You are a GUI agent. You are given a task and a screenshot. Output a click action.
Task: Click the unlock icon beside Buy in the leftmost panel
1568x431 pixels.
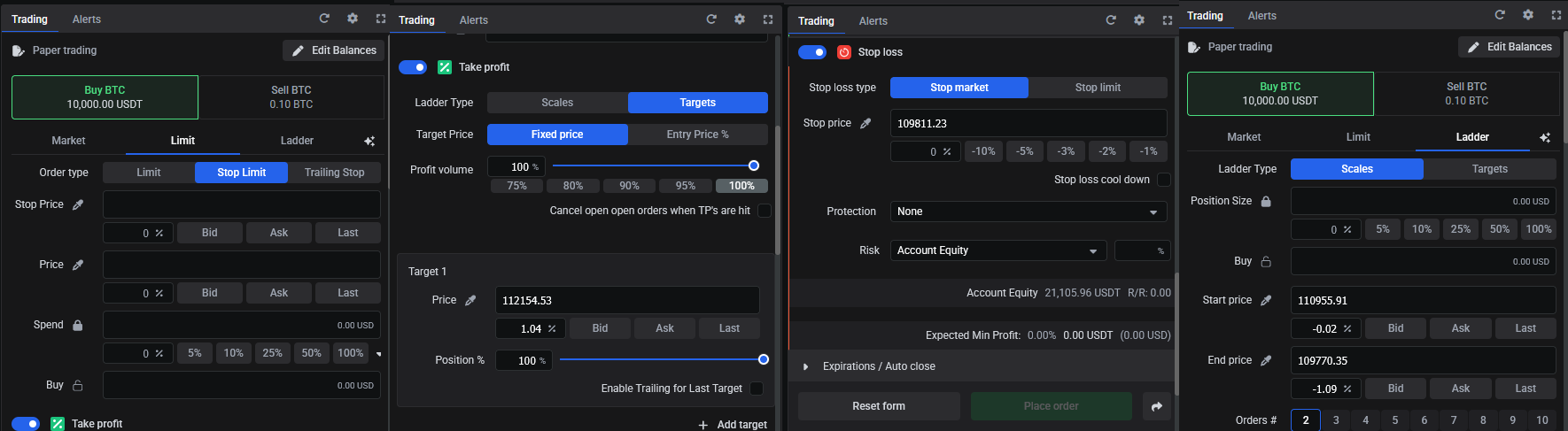(x=78, y=385)
